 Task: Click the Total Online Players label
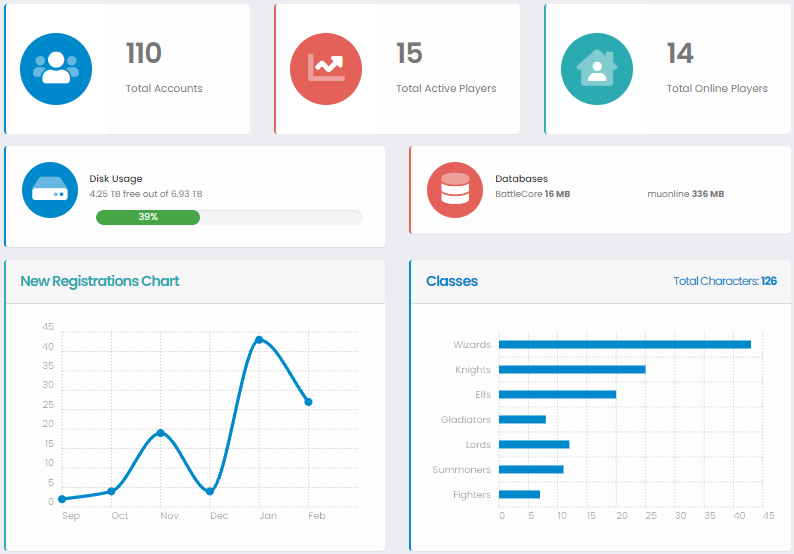(717, 88)
